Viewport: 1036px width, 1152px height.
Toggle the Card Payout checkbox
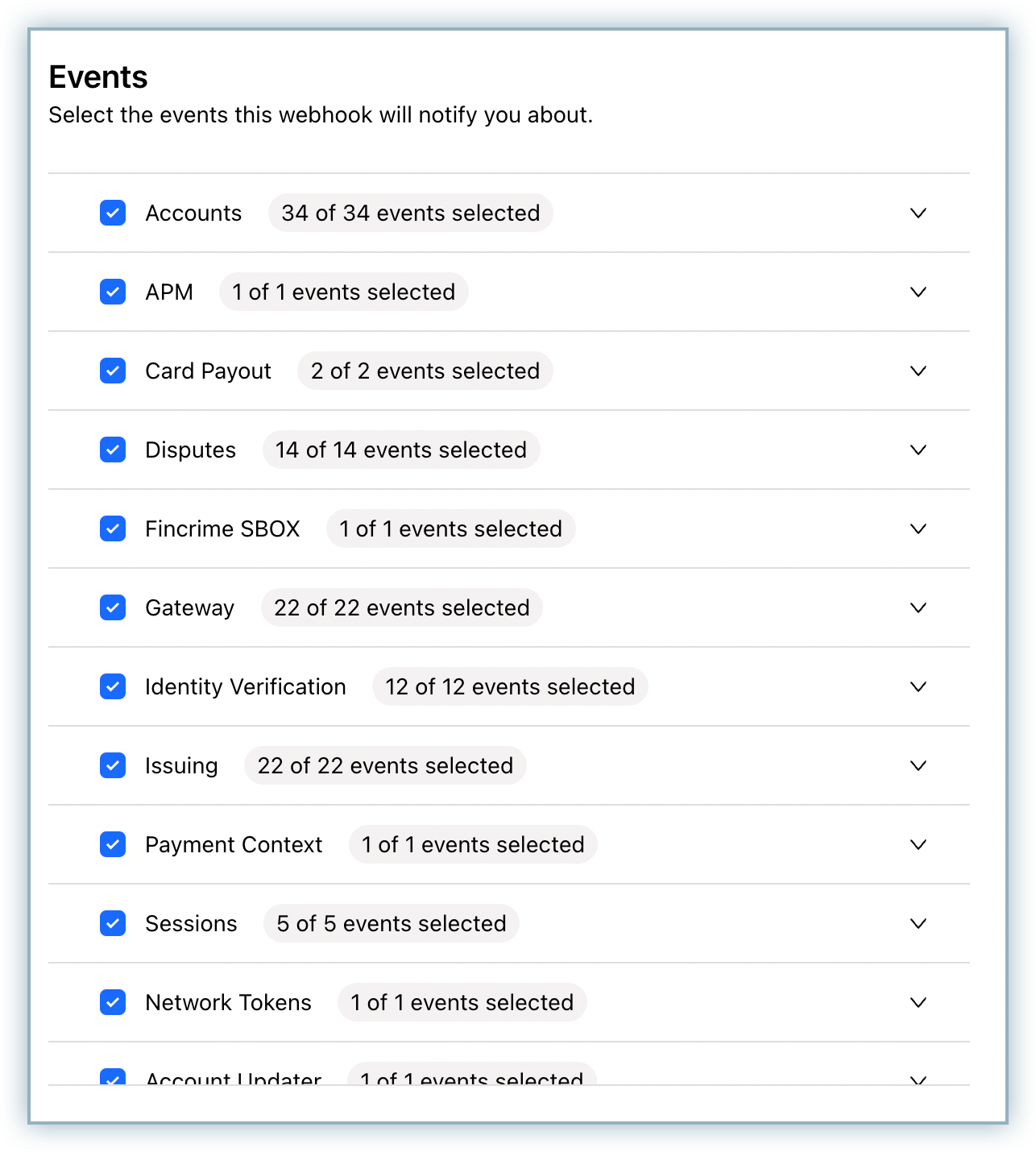coord(113,371)
